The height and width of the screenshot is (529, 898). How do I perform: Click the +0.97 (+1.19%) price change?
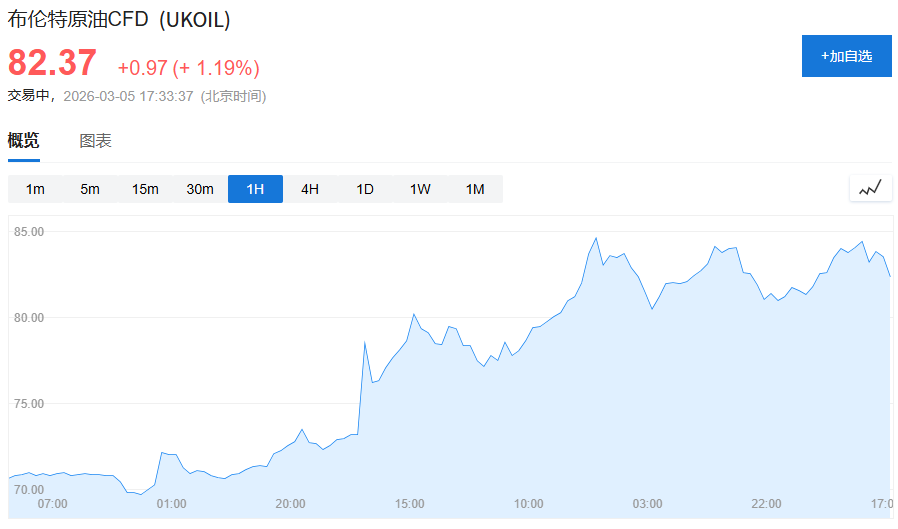pyautogui.click(x=188, y=68)
